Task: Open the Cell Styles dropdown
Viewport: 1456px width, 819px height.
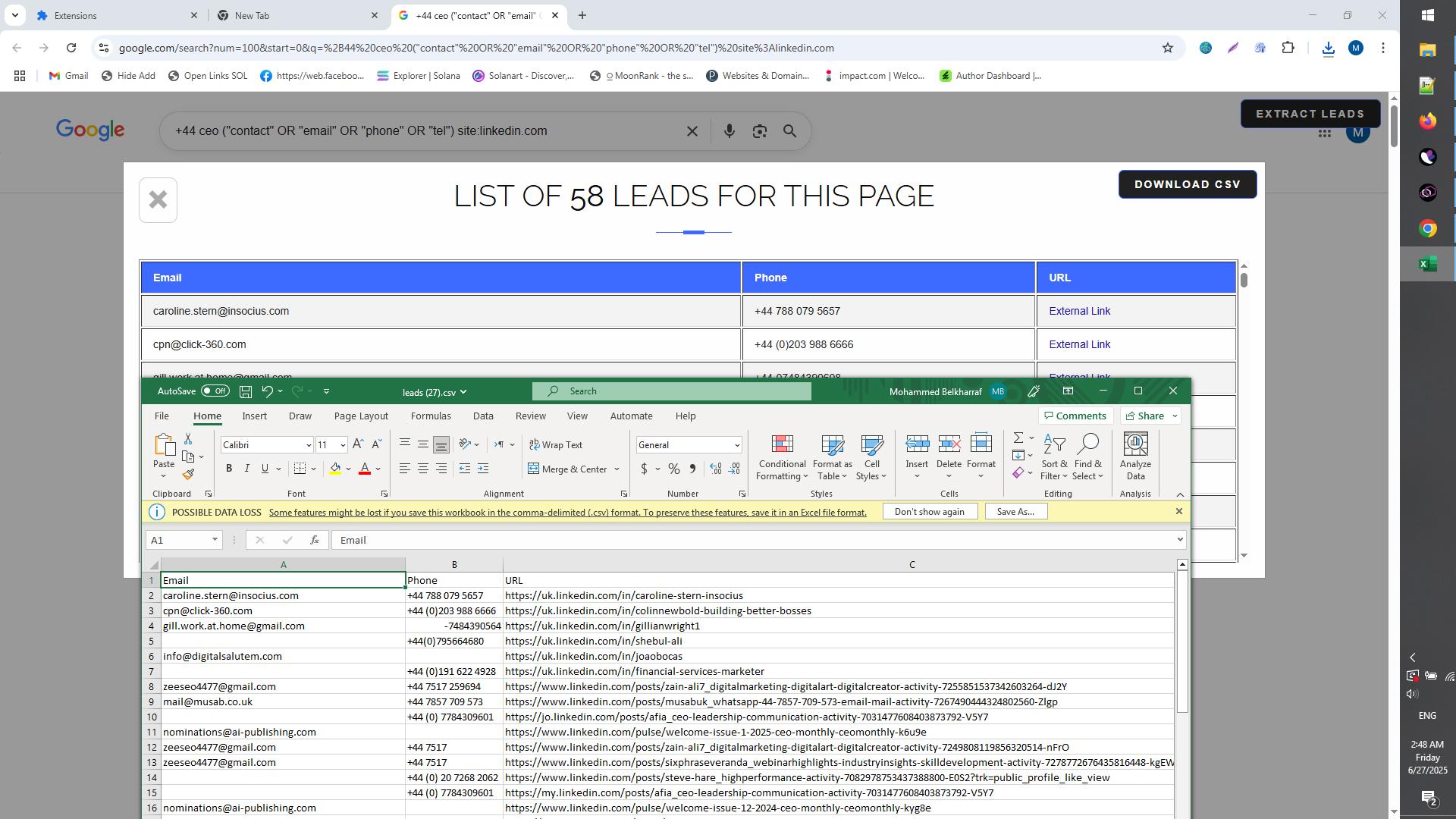Action: (871, 455)
